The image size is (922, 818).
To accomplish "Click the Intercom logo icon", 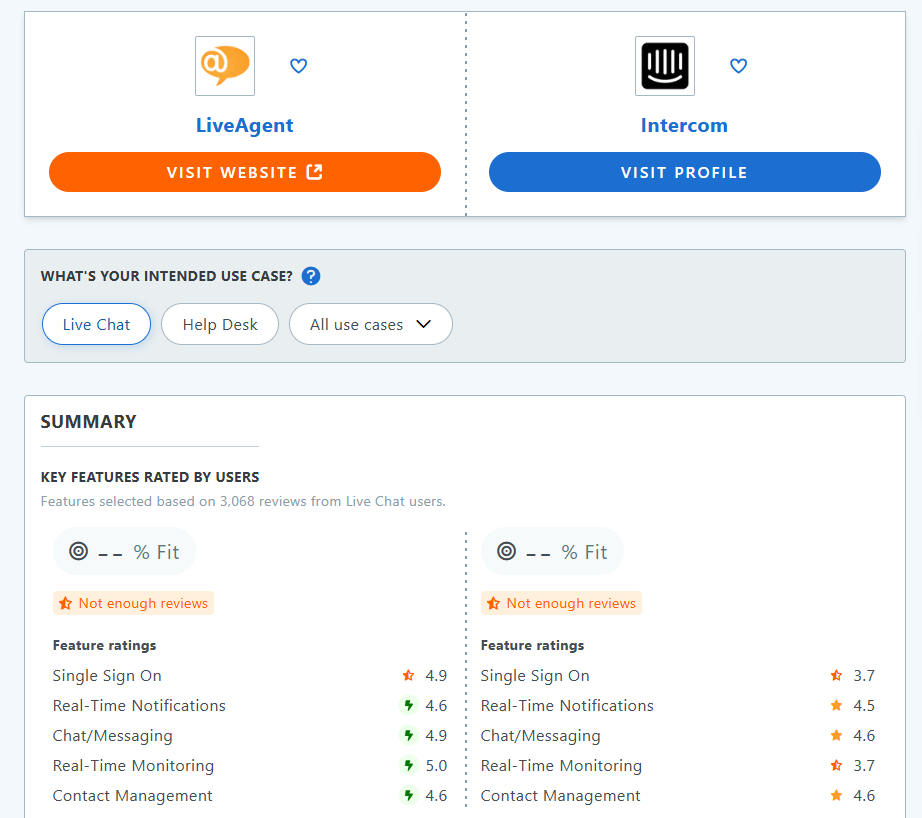I will pos(664,65).
